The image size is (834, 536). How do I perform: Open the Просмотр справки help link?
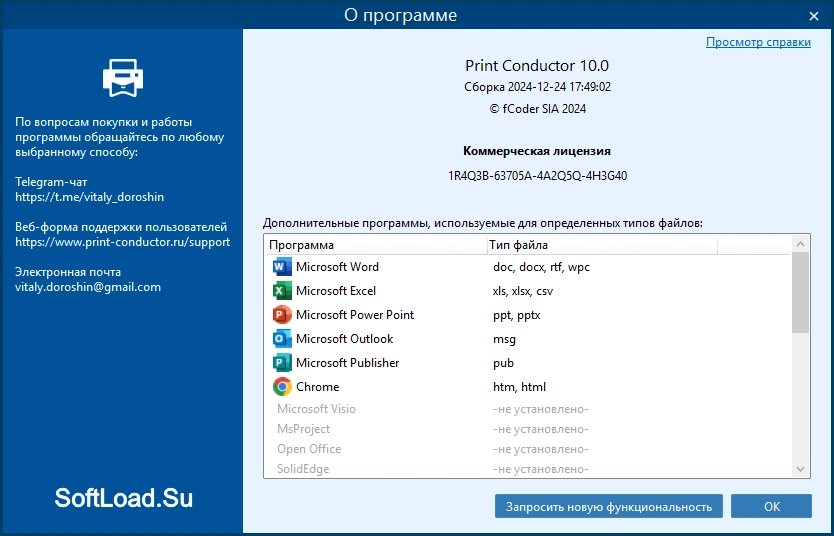click(758, 43)
